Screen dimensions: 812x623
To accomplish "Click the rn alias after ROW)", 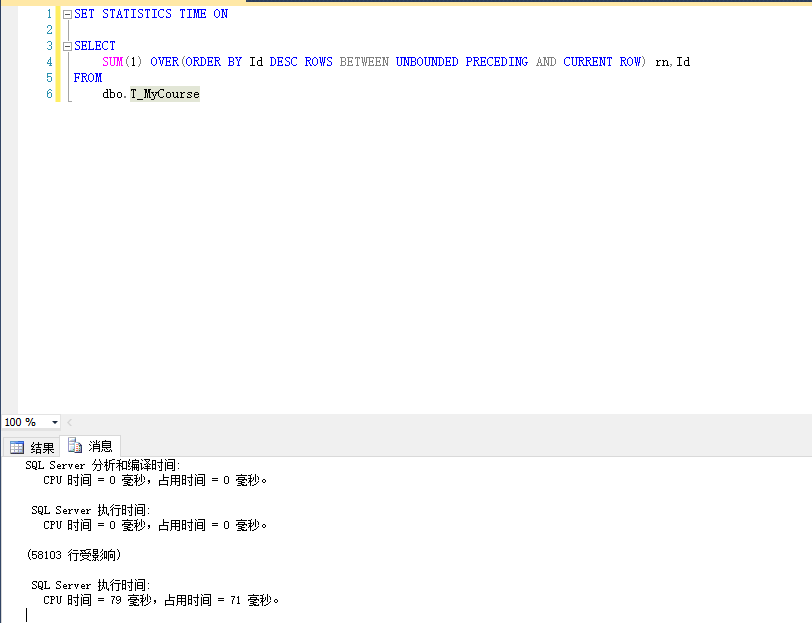I will [660, 62].
